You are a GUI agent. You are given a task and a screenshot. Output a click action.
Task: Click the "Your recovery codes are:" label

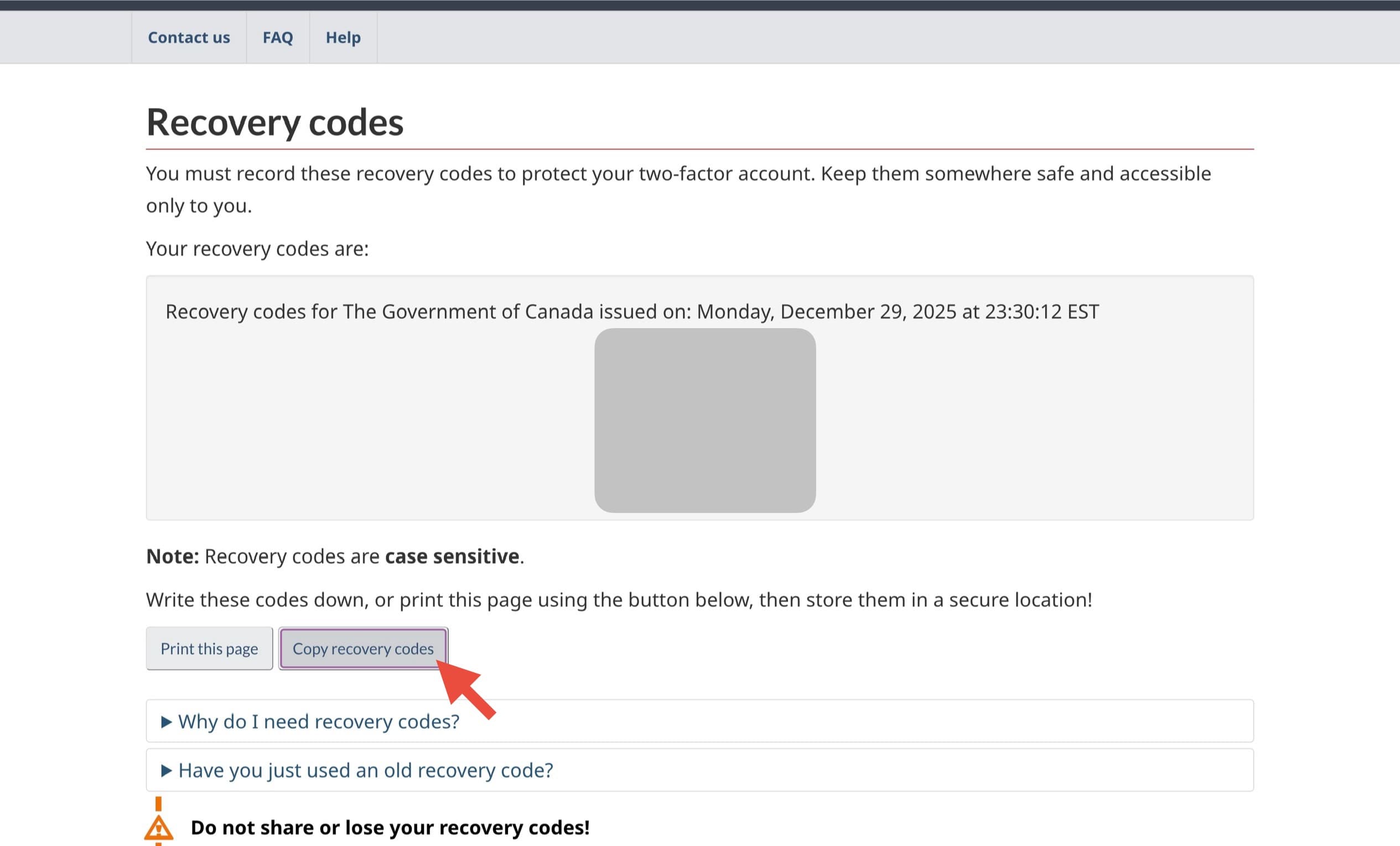[x=257, y=249]
